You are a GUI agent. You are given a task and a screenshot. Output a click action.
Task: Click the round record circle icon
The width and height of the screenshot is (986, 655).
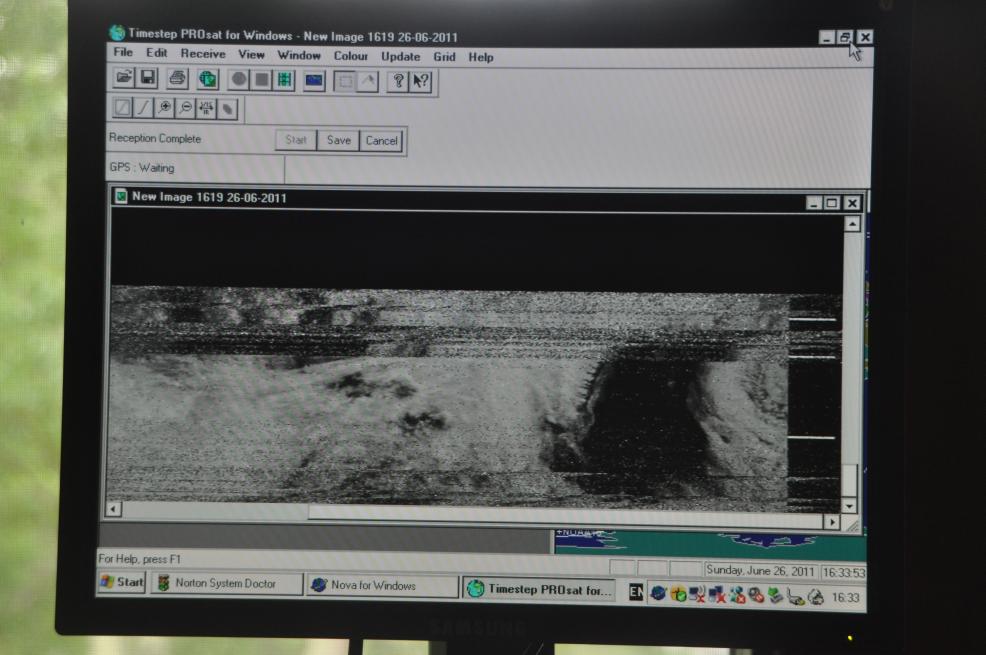click(239, 79)
